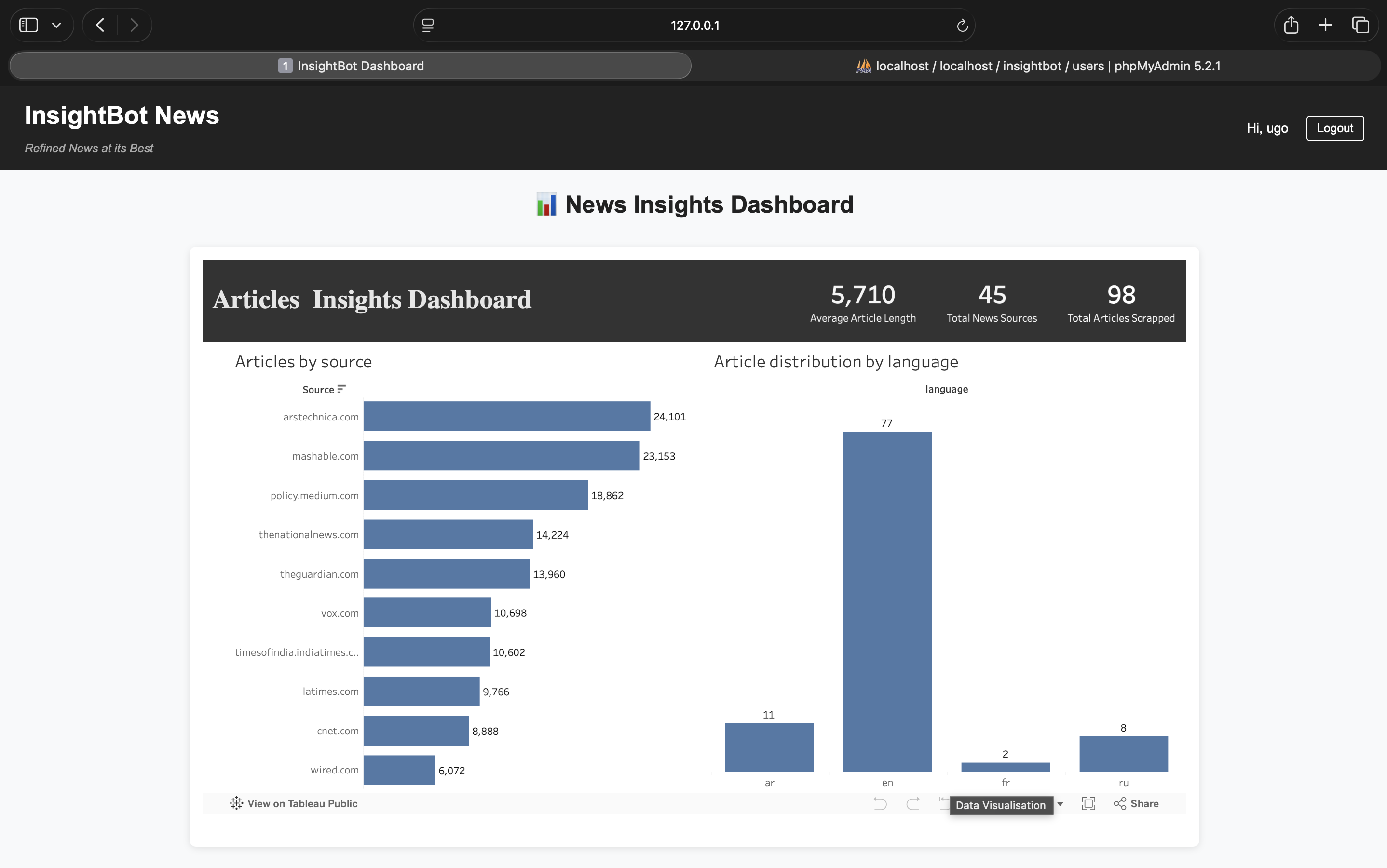Open the Data Visualisation dropdown arrow
The image size is (1387, 868).
coord(1061,804)
